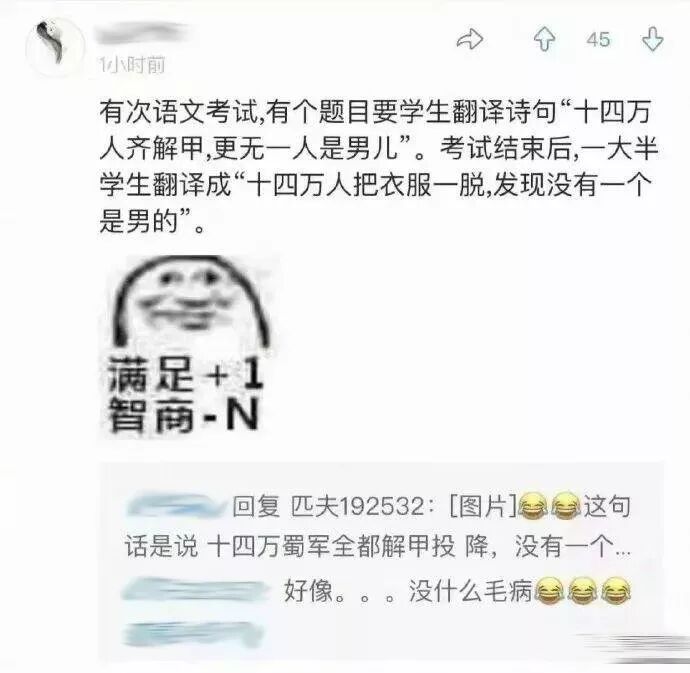The width and height of the screenshot is (690, 673).
Task: Click the share arrow icon
Action: click(470, 39)
